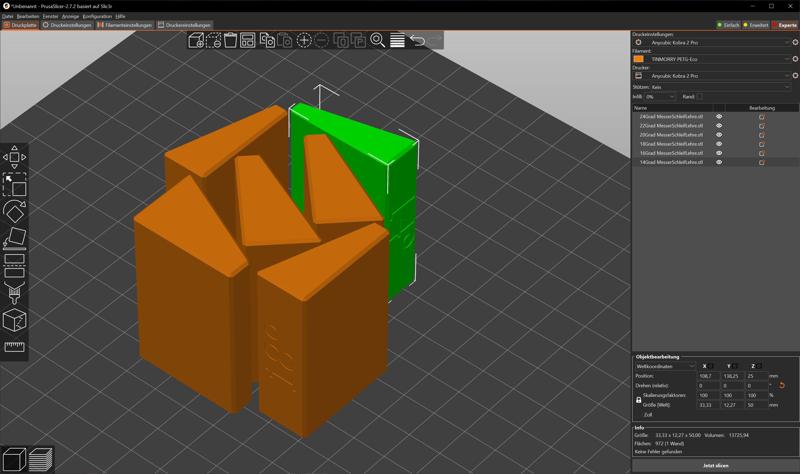Select the Cut tool in left toolbar
Image resolution: width=800 pixels, height=474 pixels.
14,265
